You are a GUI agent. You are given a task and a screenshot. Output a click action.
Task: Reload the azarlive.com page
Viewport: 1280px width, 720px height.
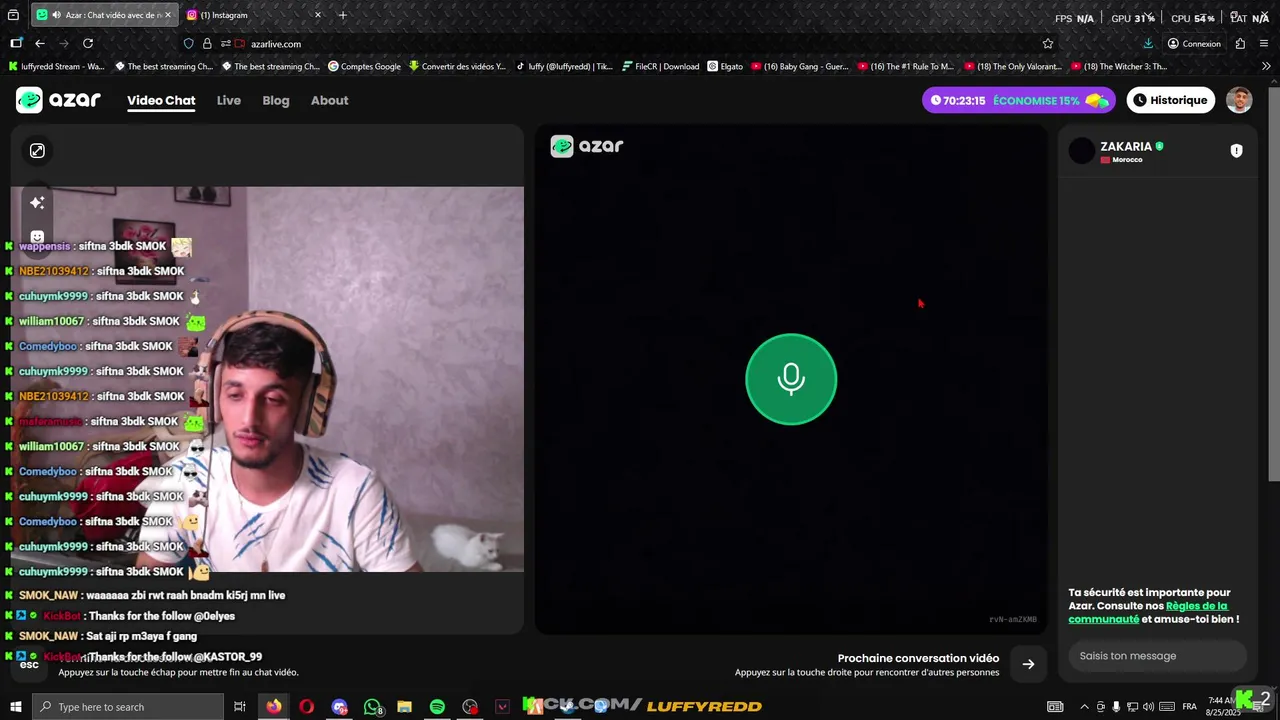tap(88, 43)
